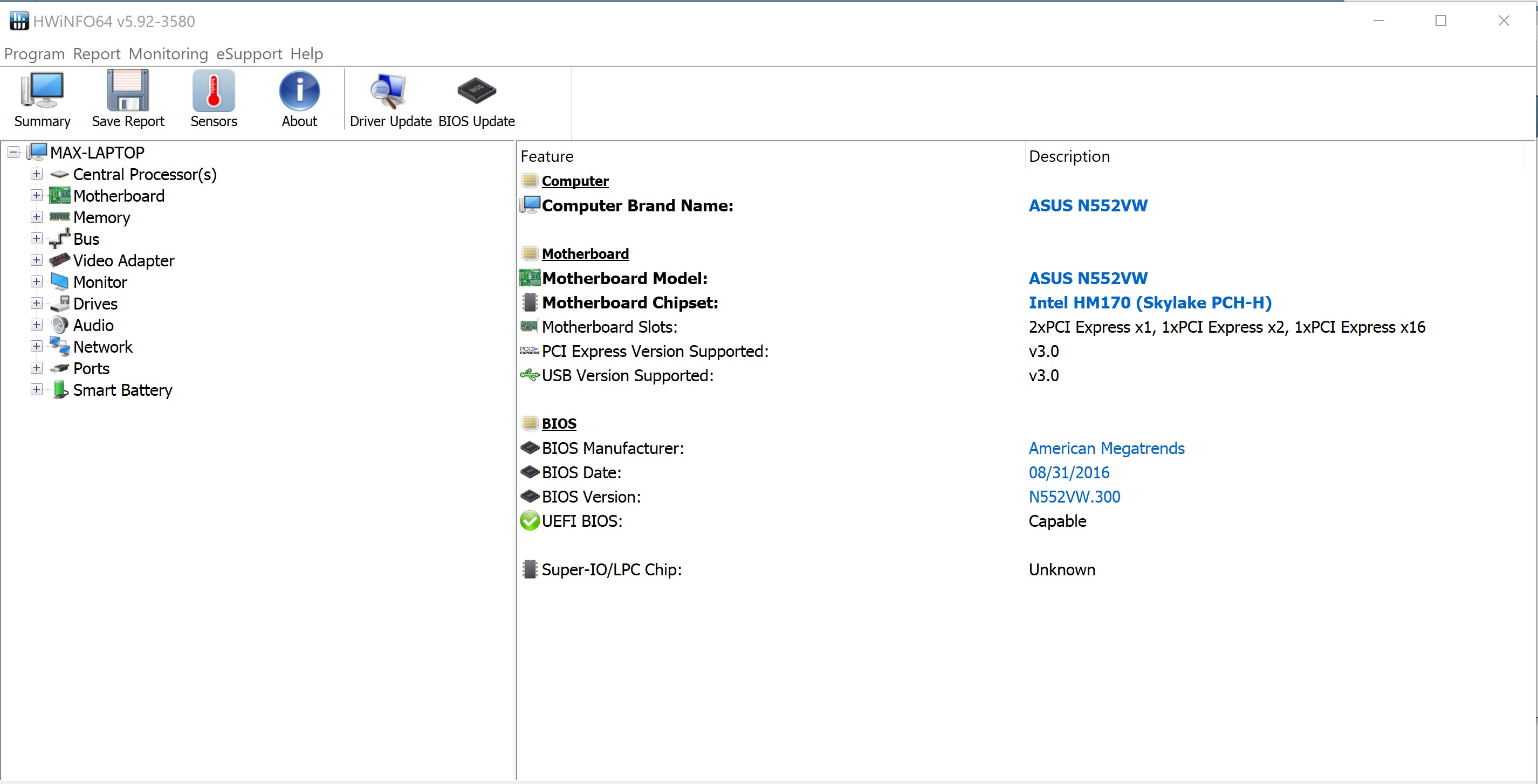
Task: Click the Central Processor(s) chip icon
Action: (x=59, y=174)
